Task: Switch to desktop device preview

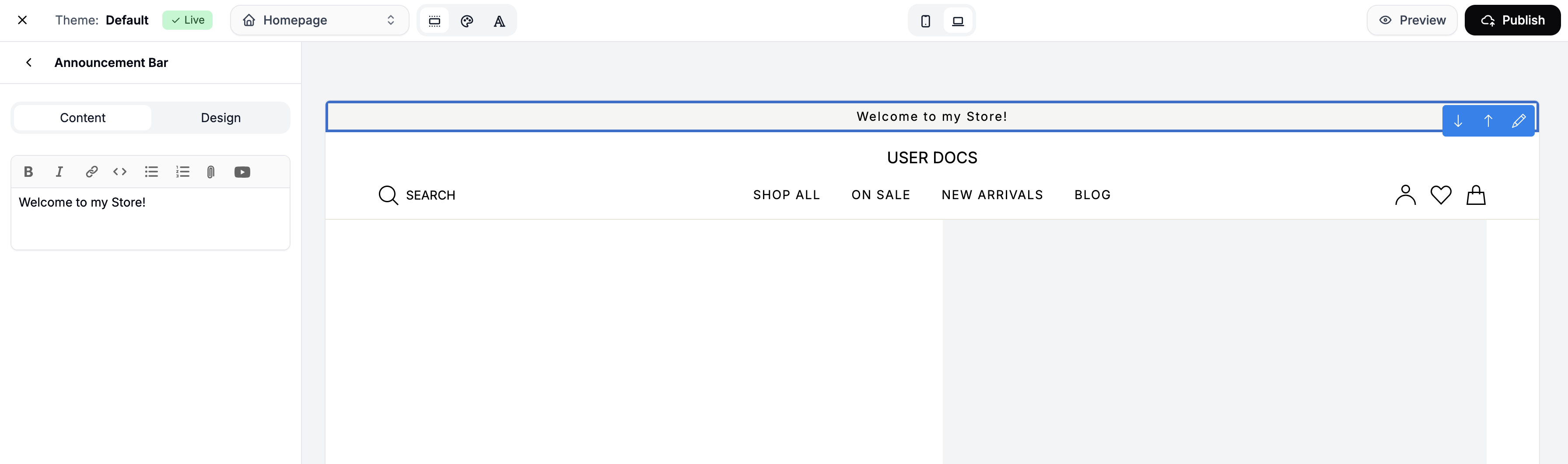Action: click(x=958, y=21)
